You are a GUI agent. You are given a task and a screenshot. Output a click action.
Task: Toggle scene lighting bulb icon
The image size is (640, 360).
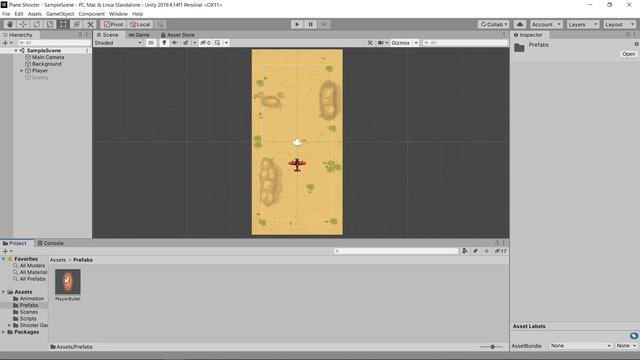tap(164, 43)
